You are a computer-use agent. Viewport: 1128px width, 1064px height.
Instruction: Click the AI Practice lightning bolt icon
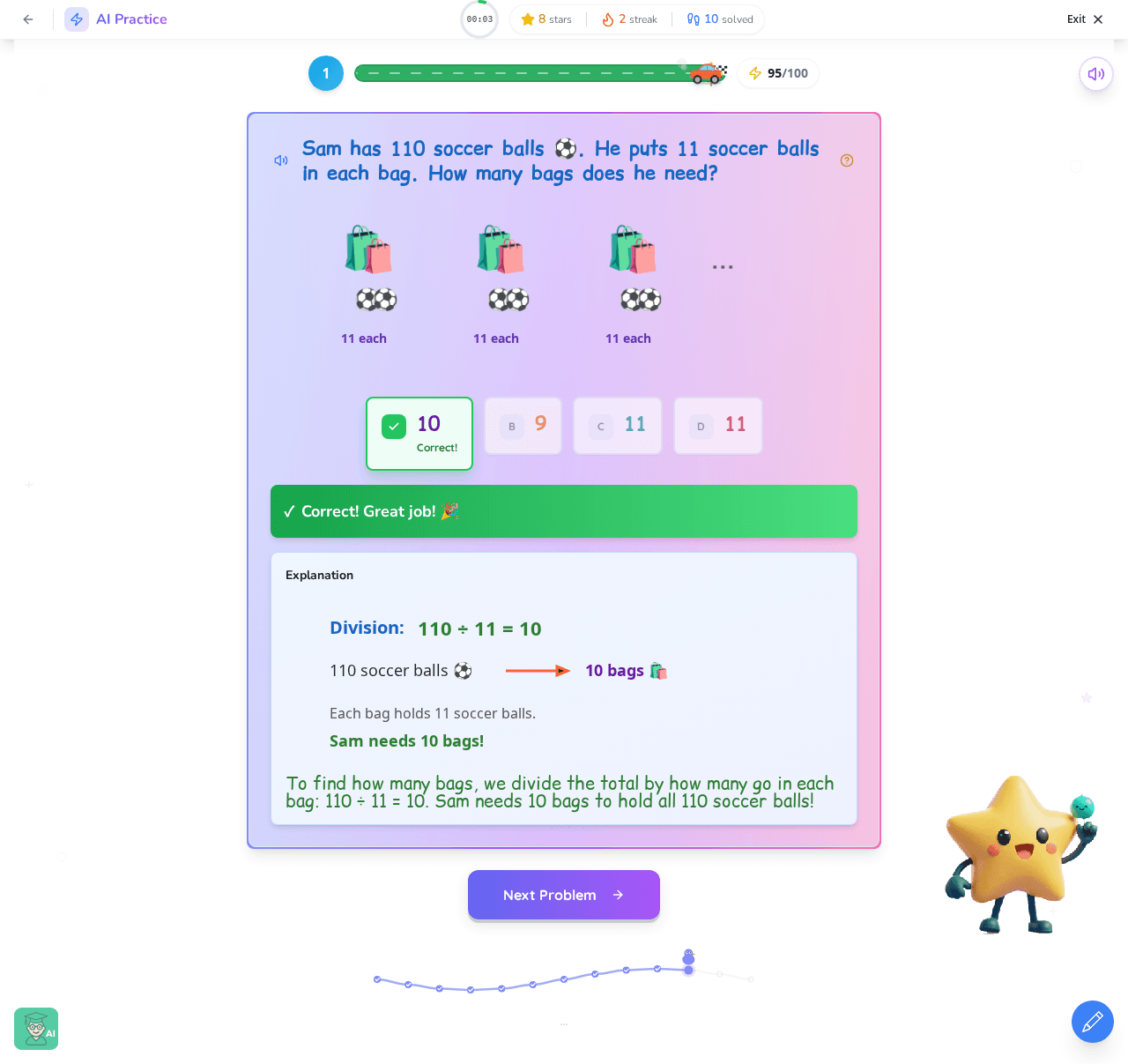[x=77, y=19]
